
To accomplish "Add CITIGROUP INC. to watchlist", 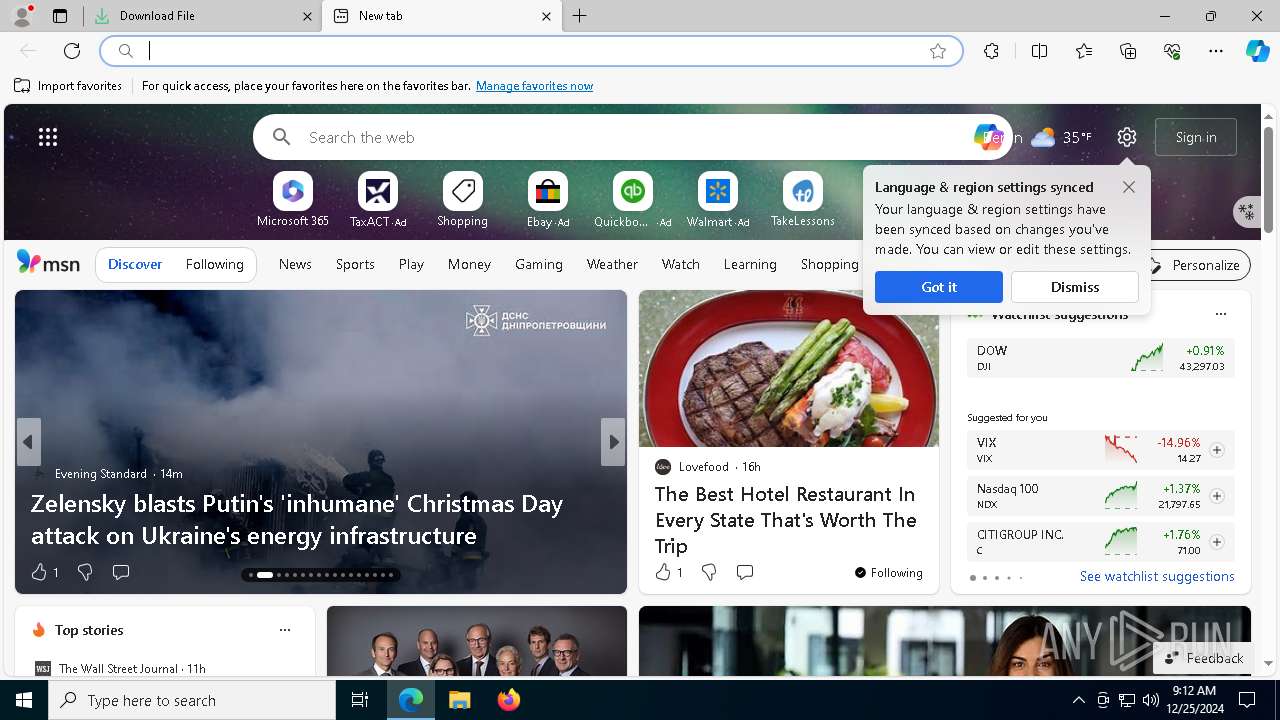I will coord(1217,542).
